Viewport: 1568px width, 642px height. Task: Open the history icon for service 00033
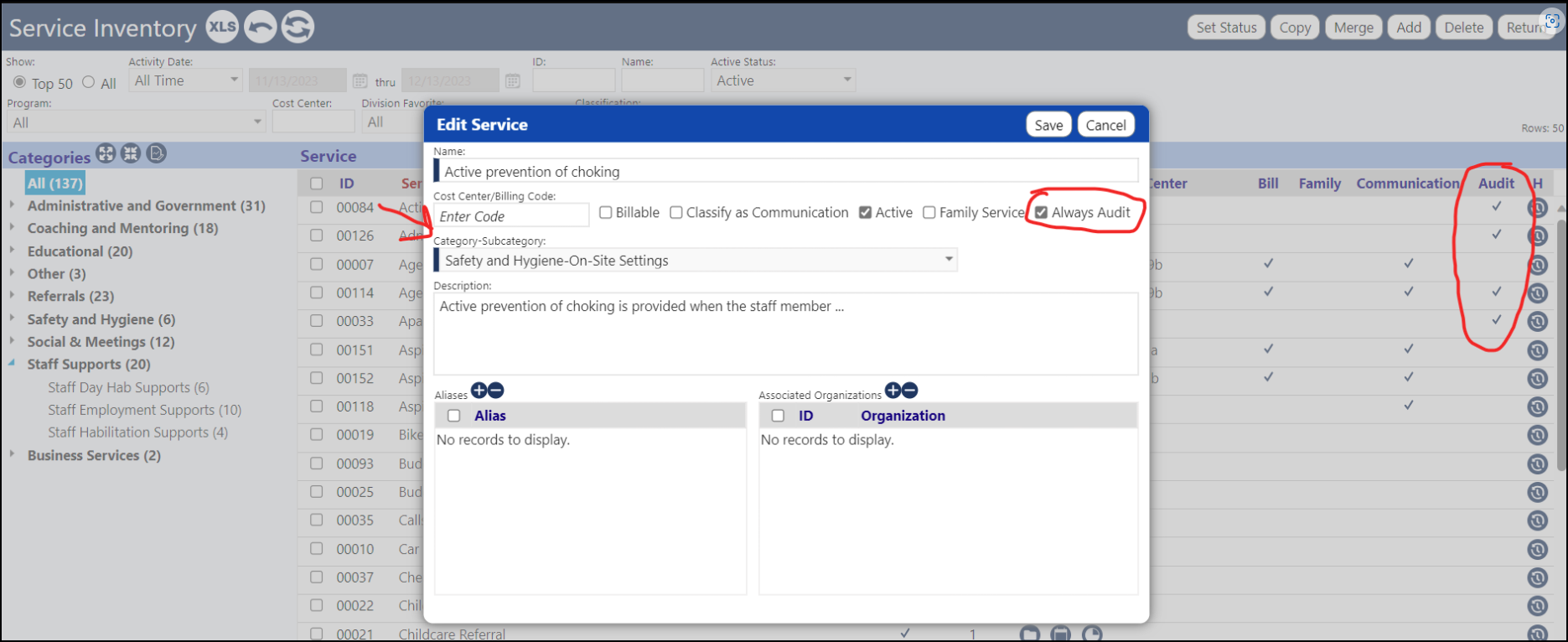point(1537,321)
